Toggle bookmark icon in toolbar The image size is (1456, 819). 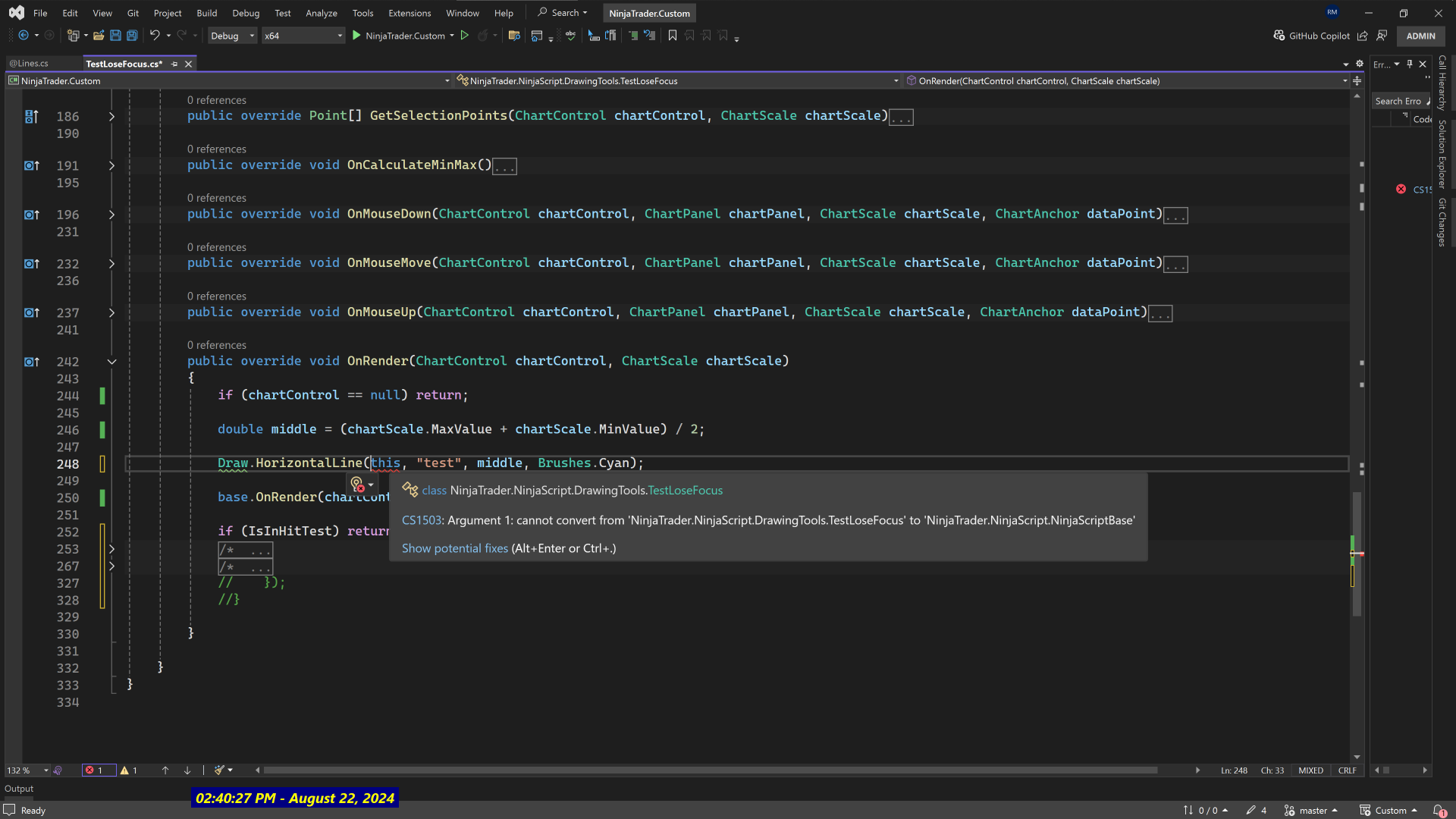click(x=672, y=36)
